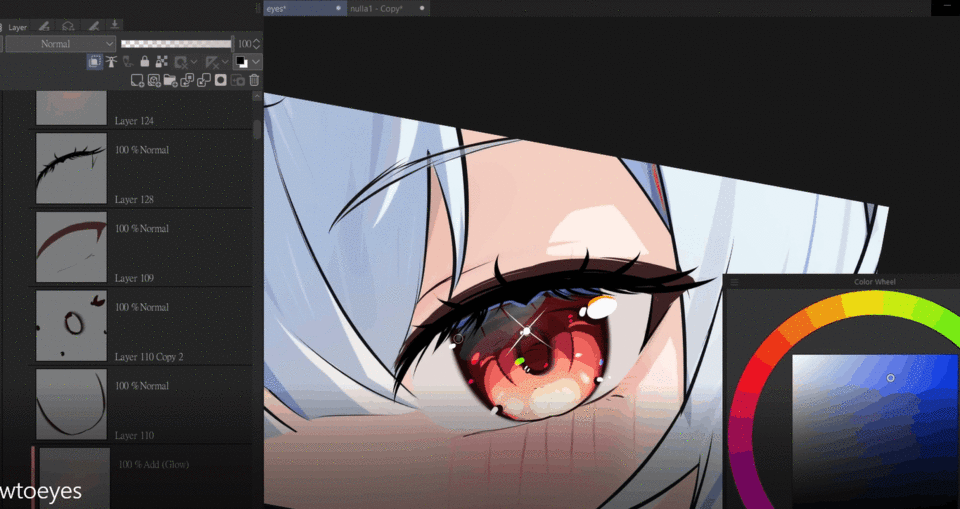Open the Enable Mask options arrow
The height and width of the screenshot is (509, 960).
pos(193,62)
